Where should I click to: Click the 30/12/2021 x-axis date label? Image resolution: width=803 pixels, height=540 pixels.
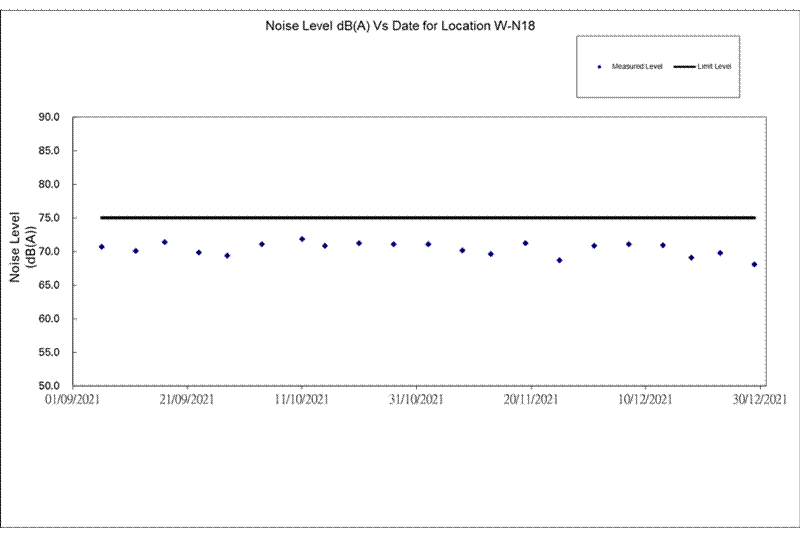pos(760,400)
